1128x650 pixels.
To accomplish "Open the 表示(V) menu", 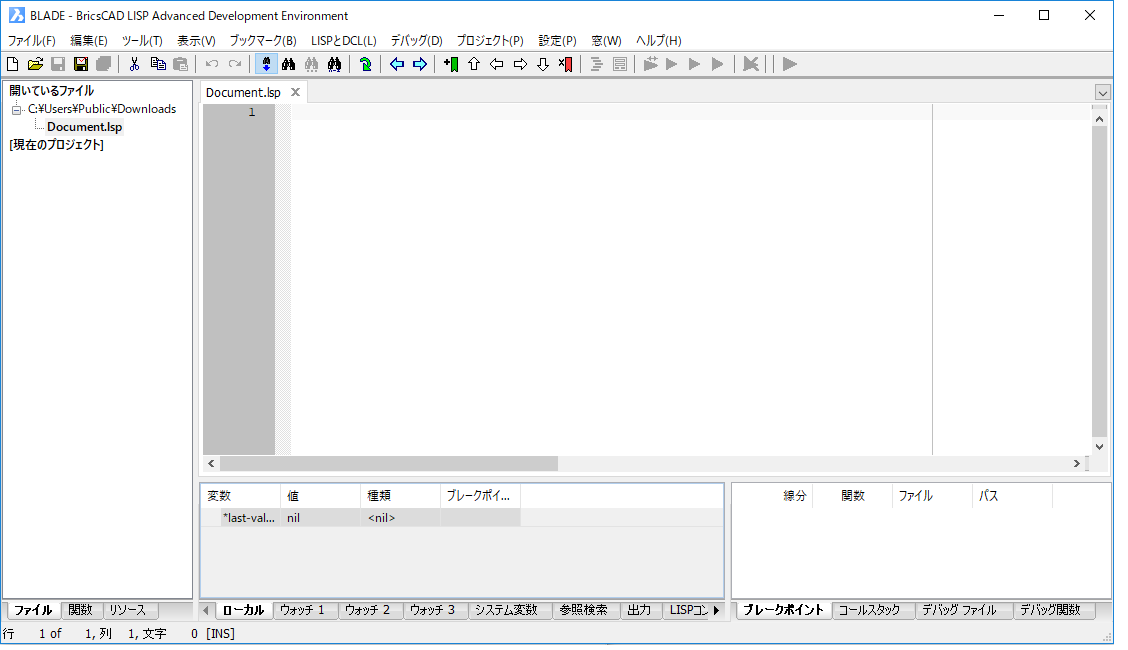I will point(196,40).
